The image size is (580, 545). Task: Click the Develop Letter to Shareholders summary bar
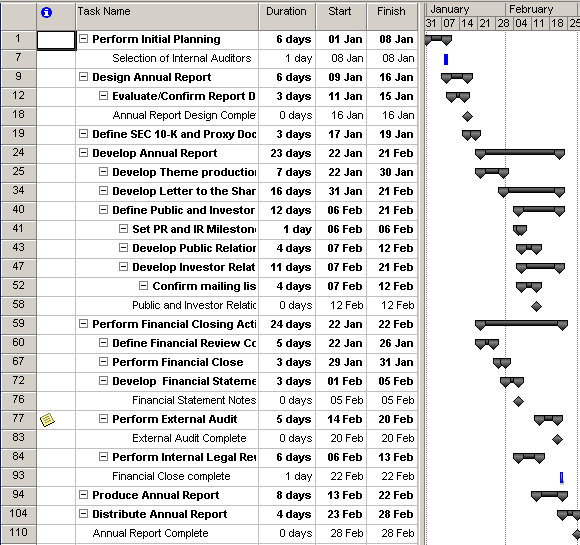(x=531, y=192)
